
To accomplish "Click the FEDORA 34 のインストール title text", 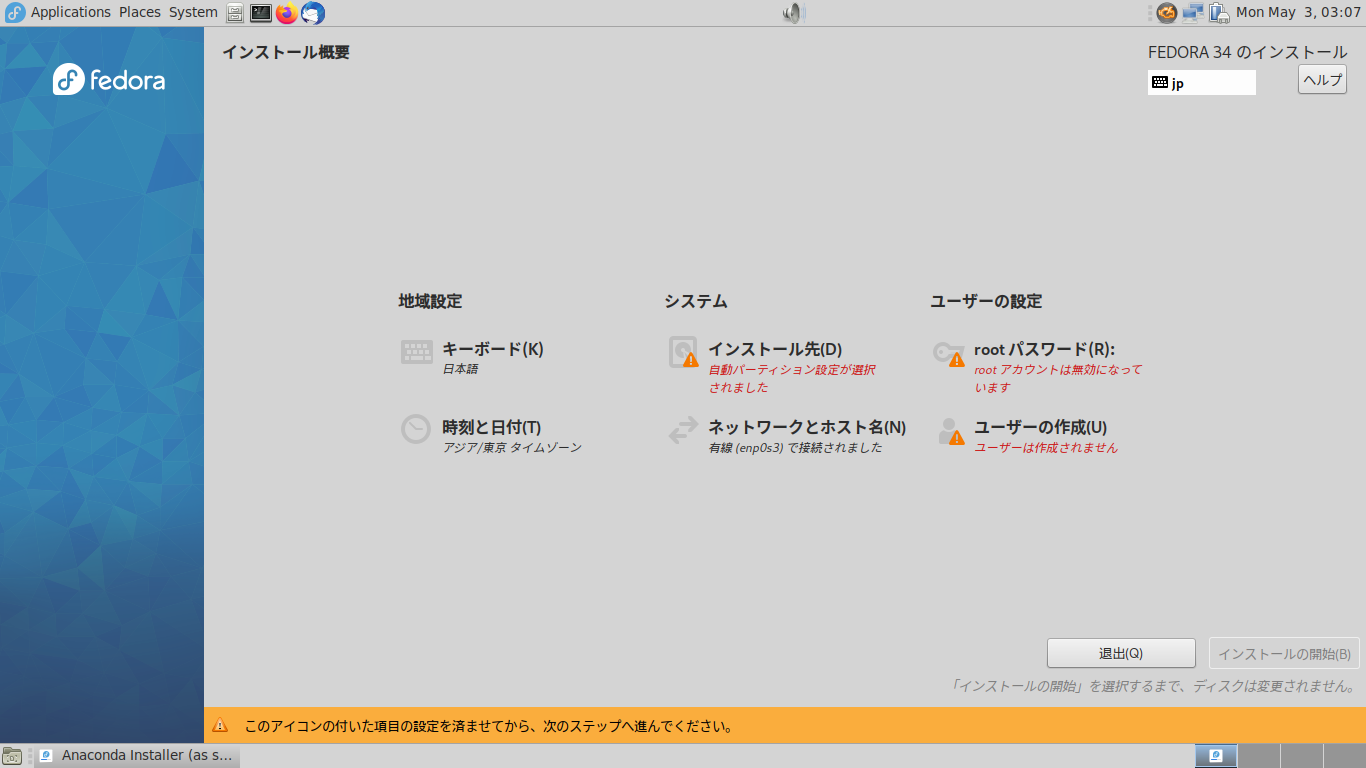I will click(x=1247, y=52).
